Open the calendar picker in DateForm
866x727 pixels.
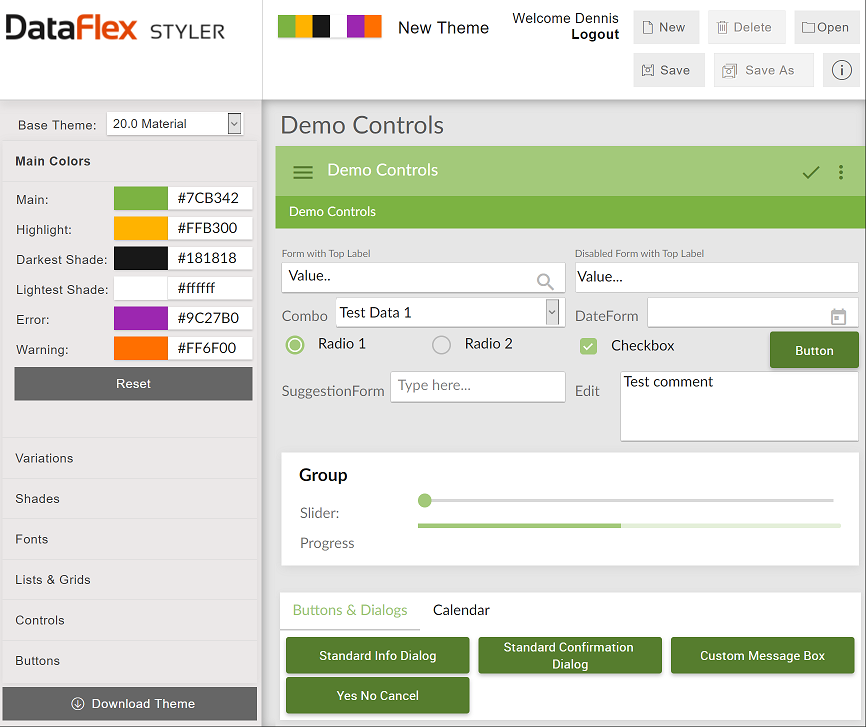pos(838,316)
